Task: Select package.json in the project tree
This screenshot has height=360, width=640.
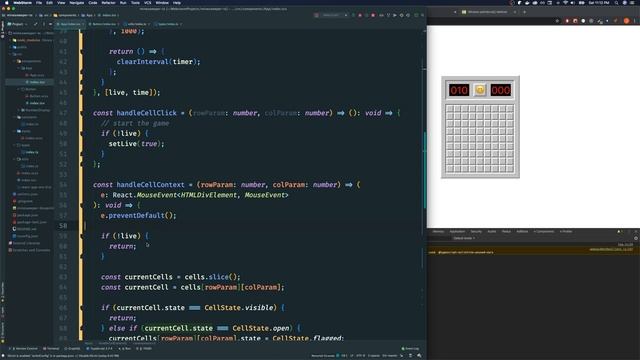Action: click(27, 215)
